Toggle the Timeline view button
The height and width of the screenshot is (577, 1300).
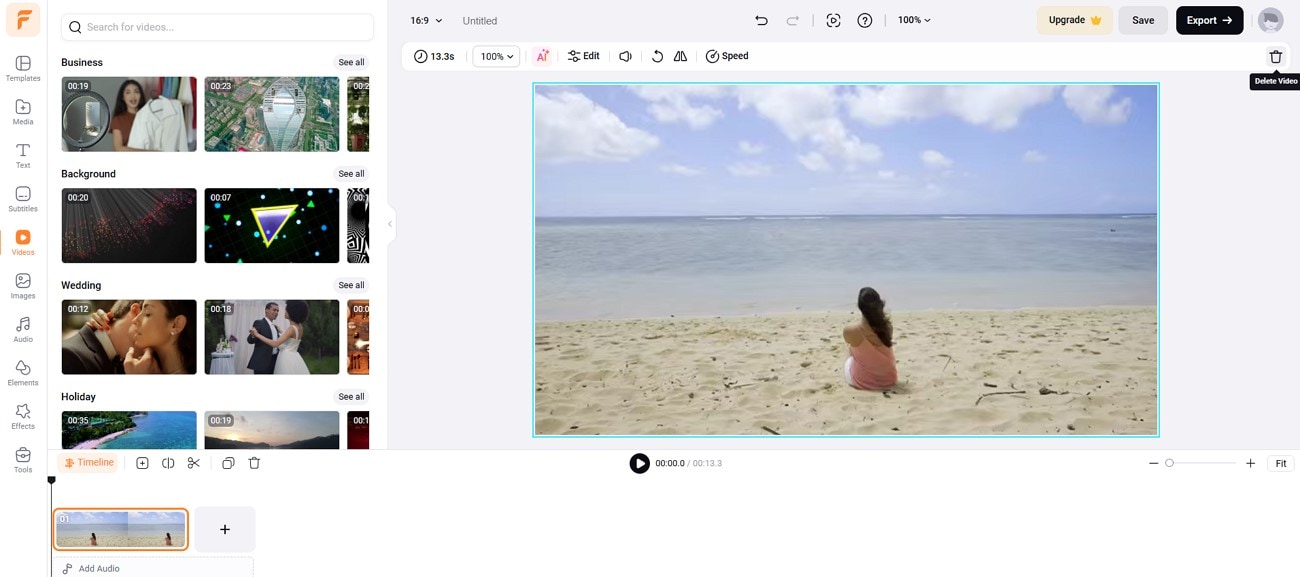pyautogui.click(x=88, y=463)
